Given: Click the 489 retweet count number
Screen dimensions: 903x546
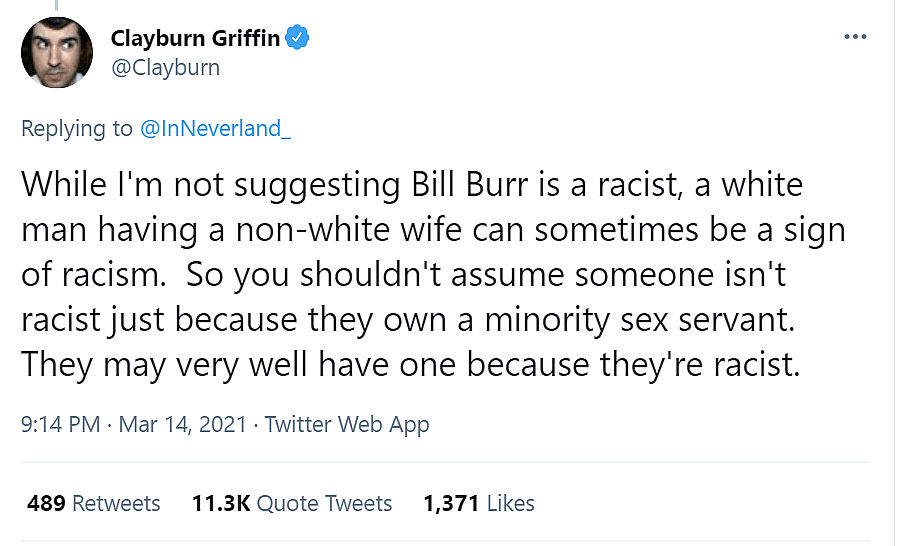Looking at the screenshot, I should 46,503.
